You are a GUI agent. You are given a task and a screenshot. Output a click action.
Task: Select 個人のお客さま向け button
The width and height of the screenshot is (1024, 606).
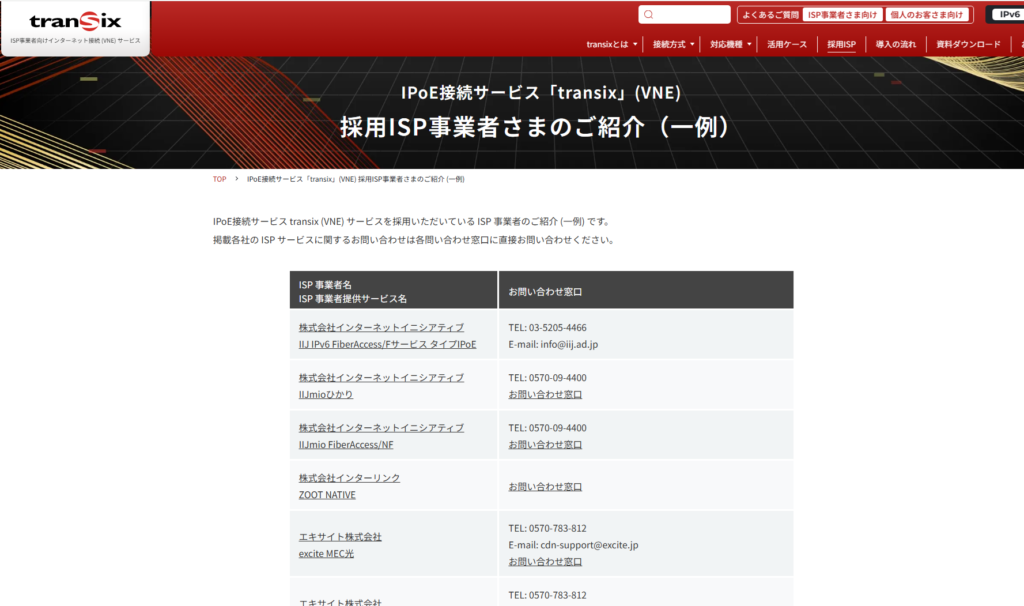(927, 14)
